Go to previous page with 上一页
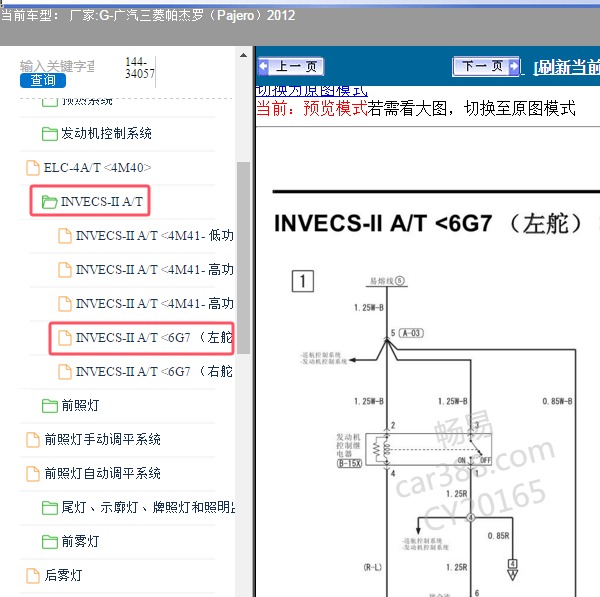The height and width of the screenshot is (597, 600). [291, 67]
